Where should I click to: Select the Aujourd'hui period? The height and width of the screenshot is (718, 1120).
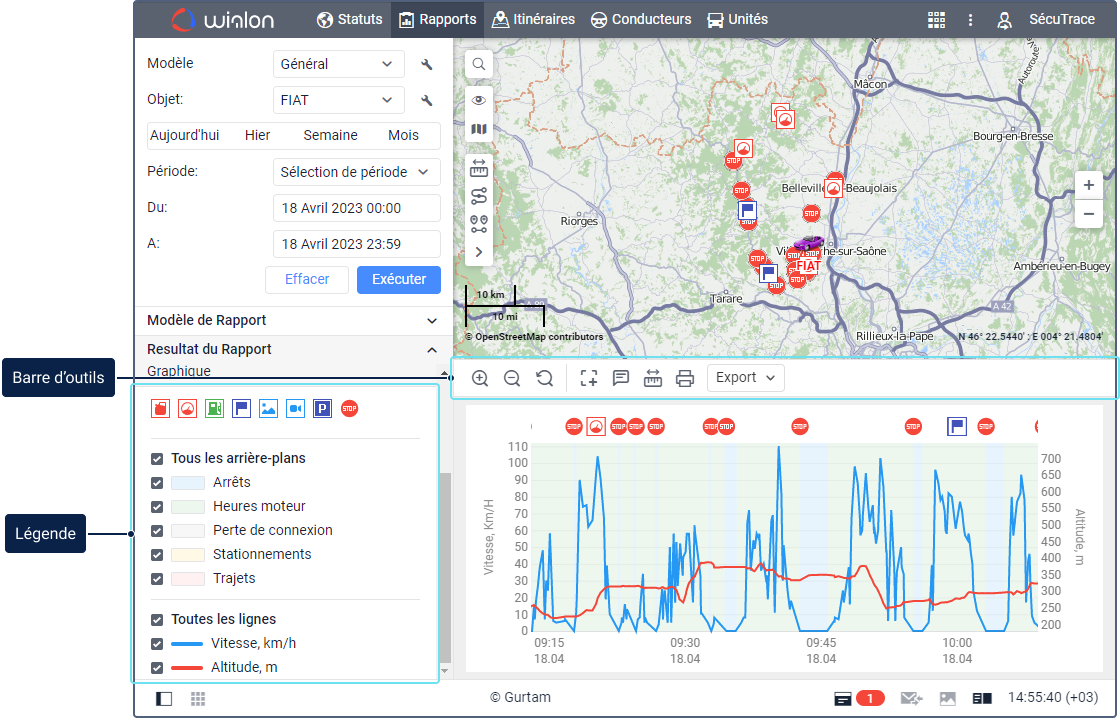(x=184, y=136)
